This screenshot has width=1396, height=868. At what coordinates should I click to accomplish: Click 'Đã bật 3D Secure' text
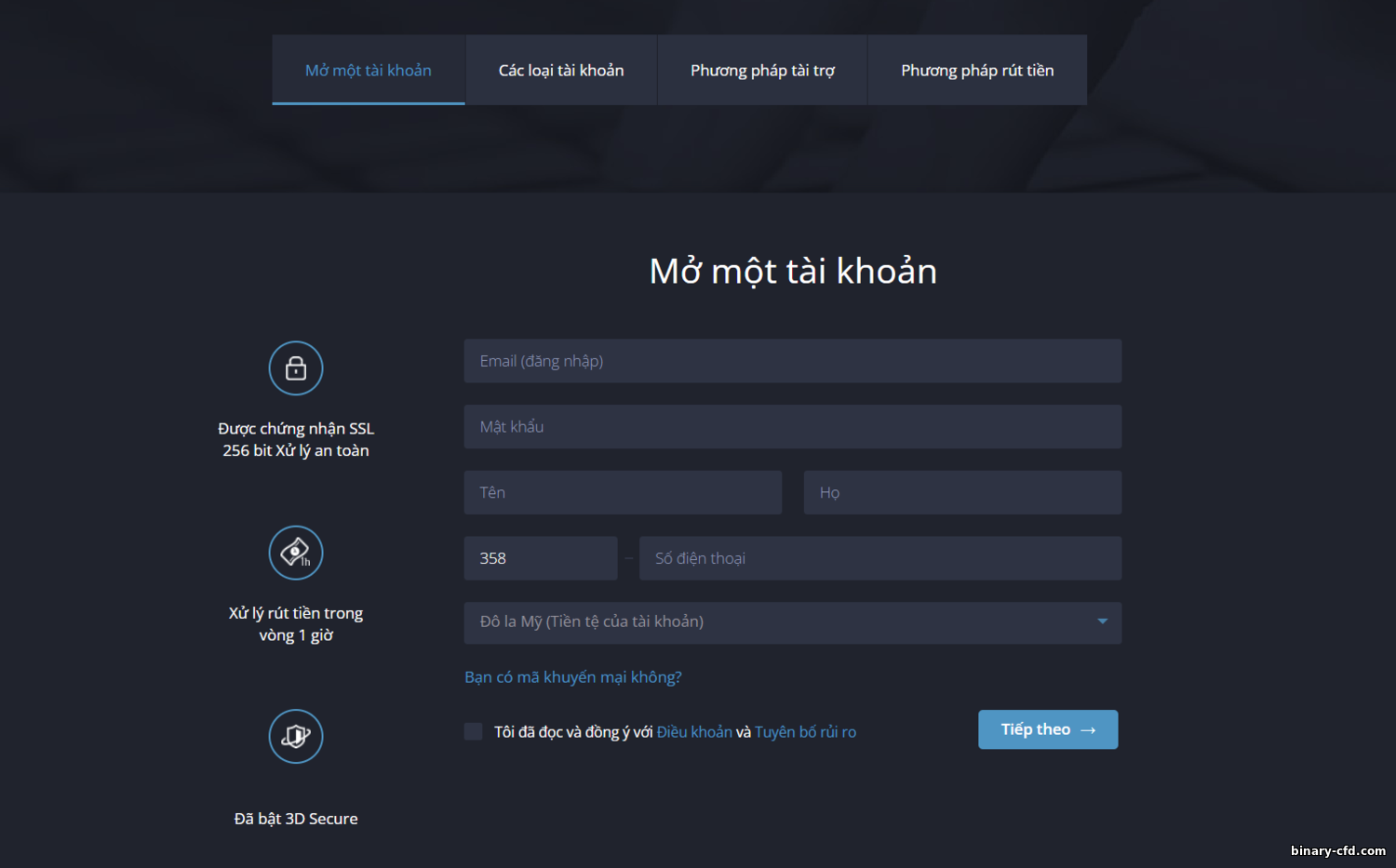point(296,819)
